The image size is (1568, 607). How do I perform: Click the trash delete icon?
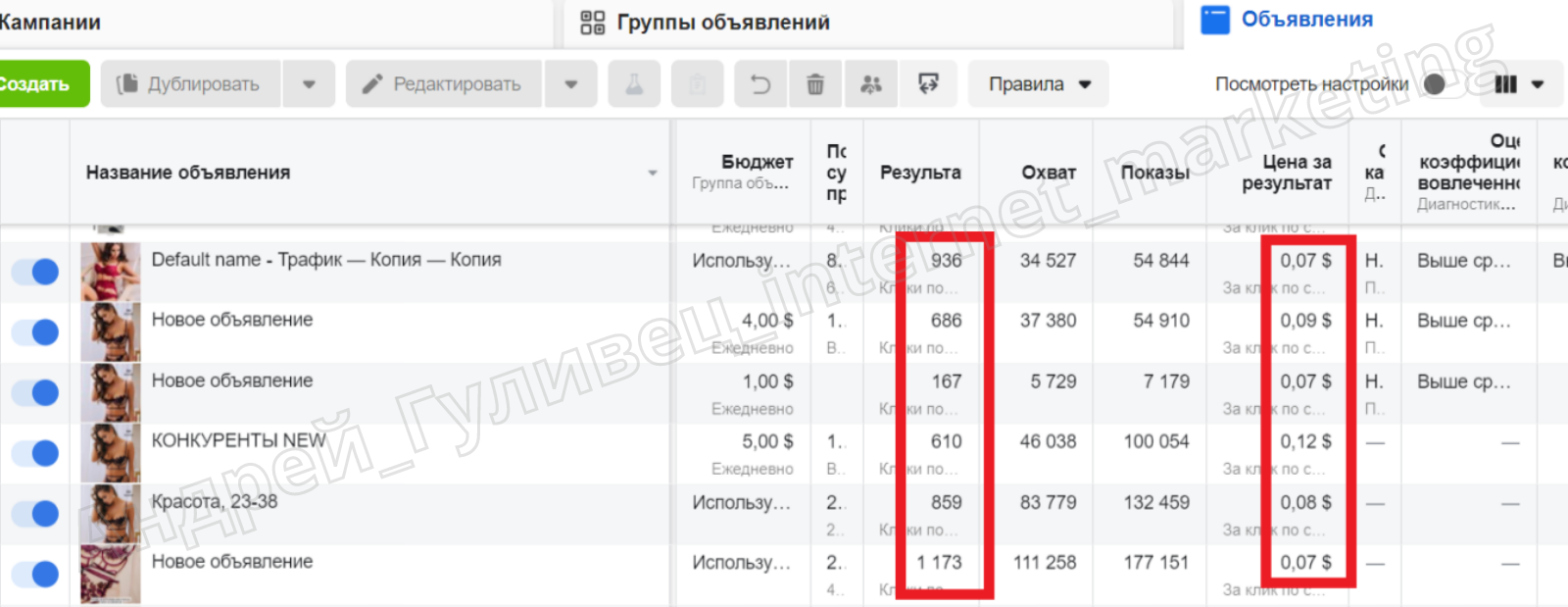point(814,84)
